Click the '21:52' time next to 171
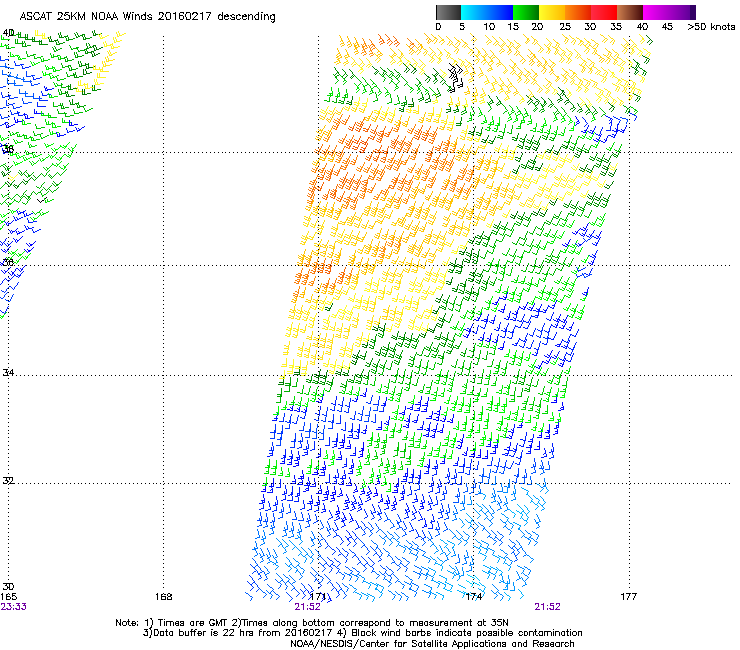The height and width of the screenshot is (650, 740). tap(307, 607)
